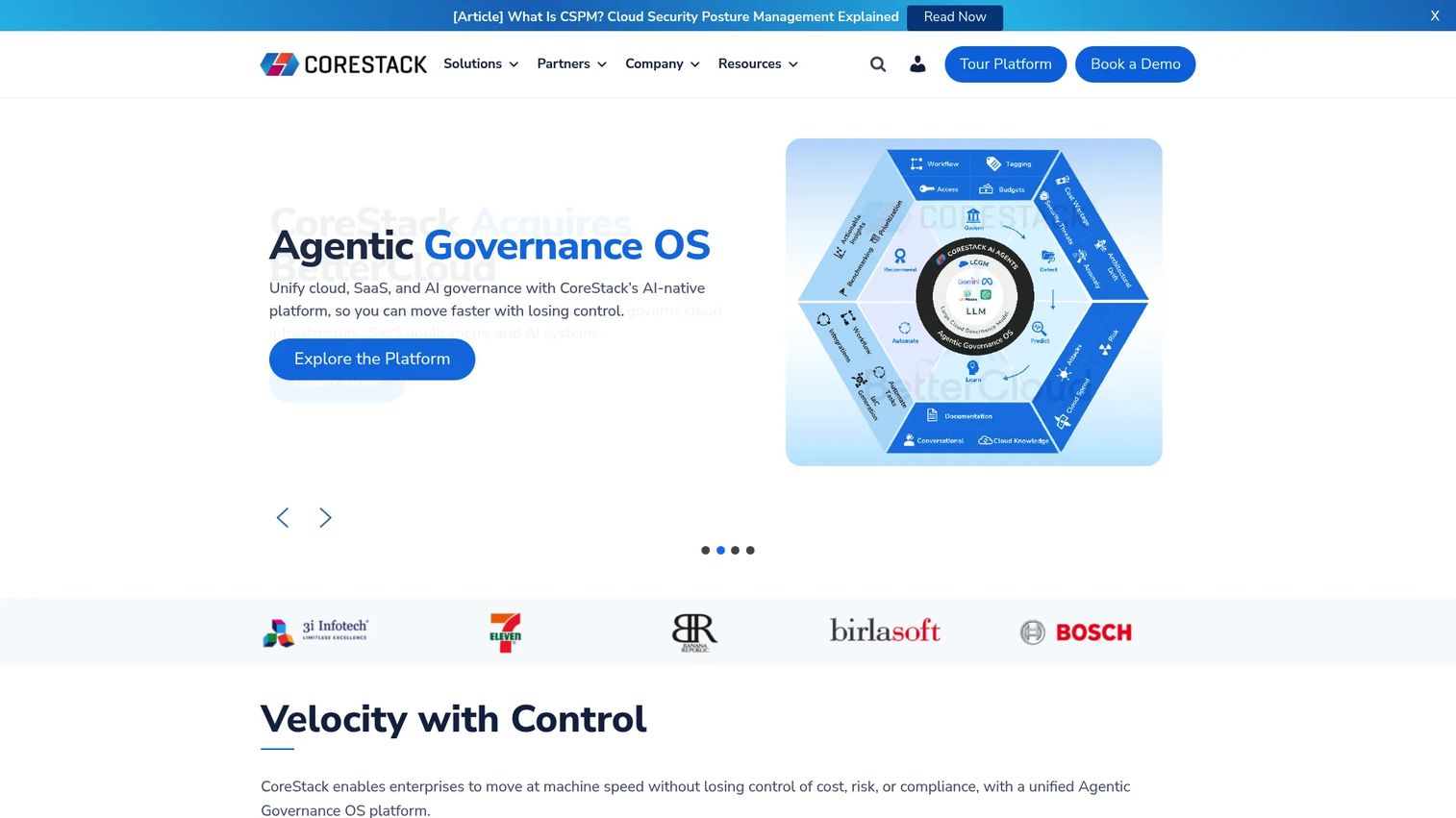This screenshot has width=1456, height=818.
Task: Select the third carousel dot
Action: pyautogui.click(x=736, y=551)
